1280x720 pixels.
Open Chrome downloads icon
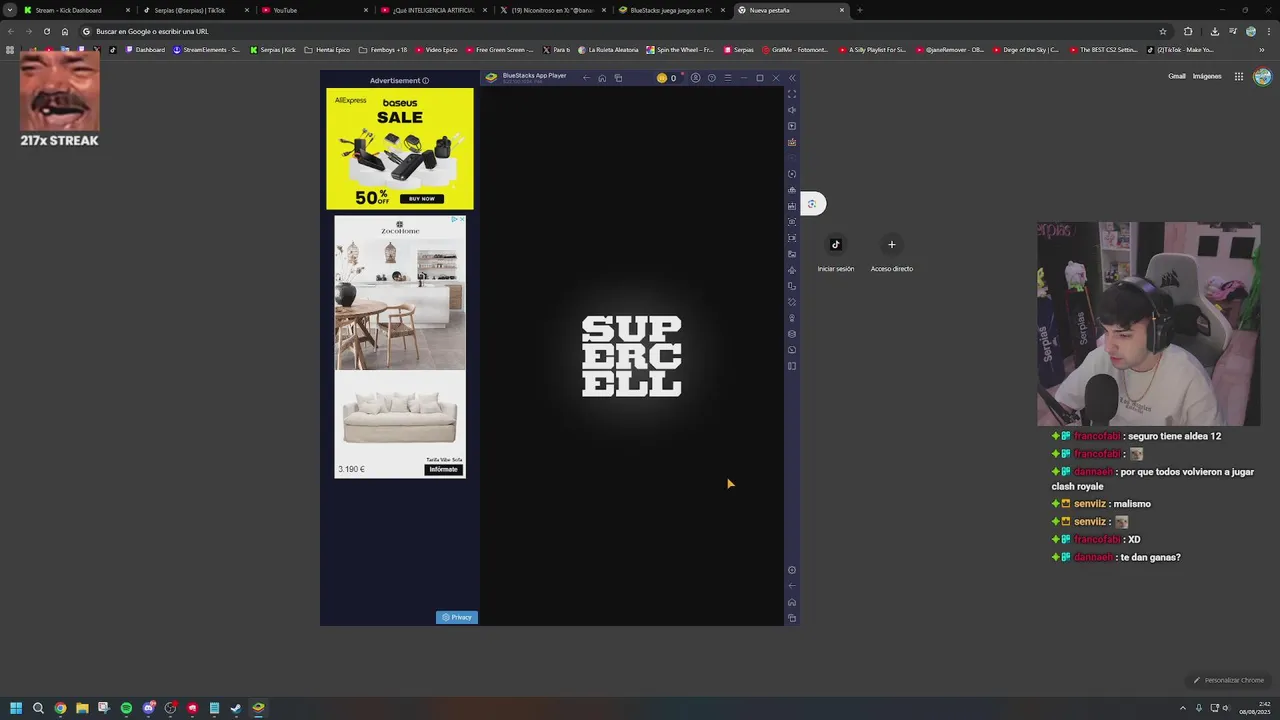[1214, 31]
